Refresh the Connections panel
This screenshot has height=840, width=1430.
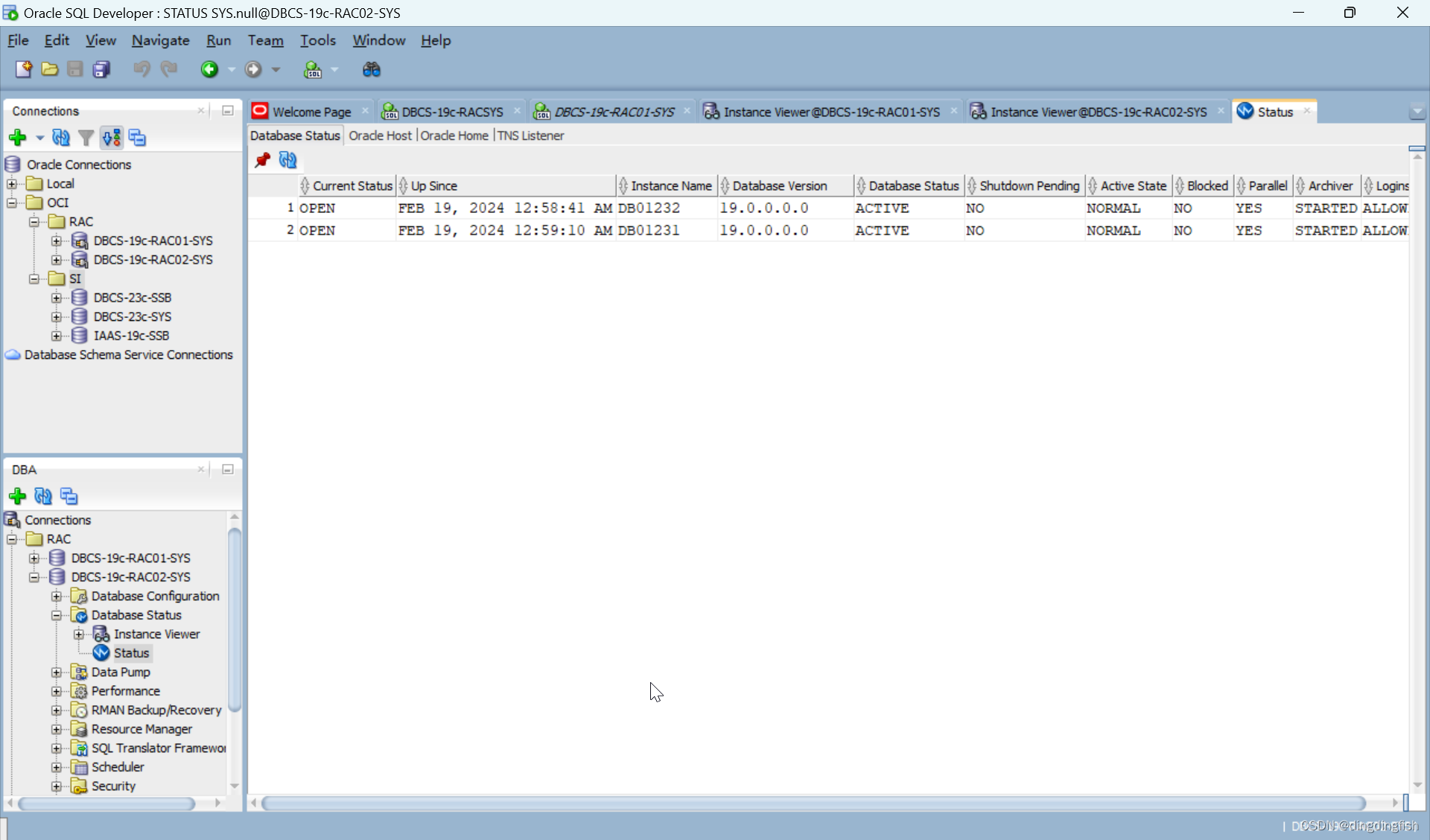(x=61, y=138)
